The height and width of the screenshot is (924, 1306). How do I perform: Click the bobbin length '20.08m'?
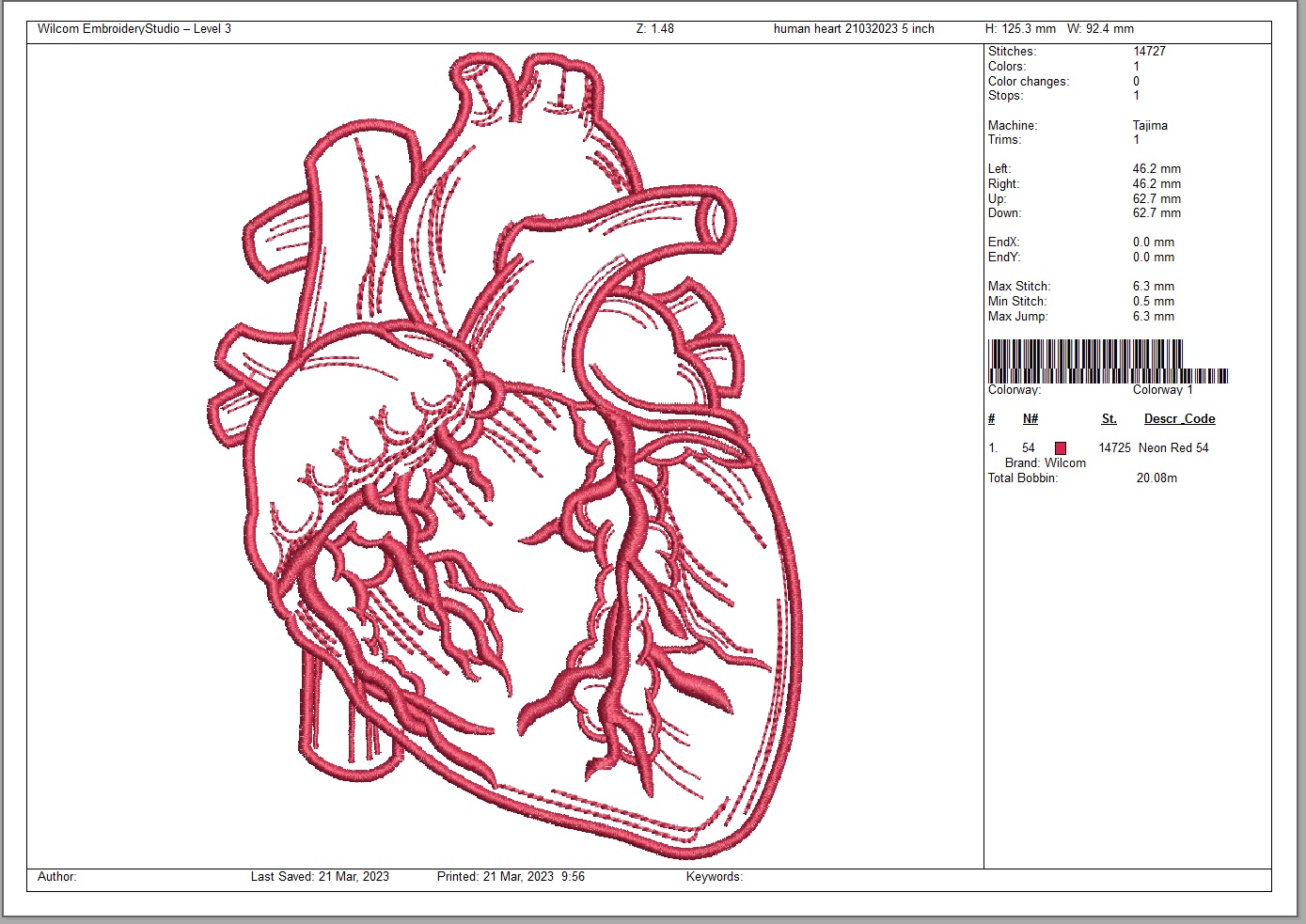coord(1157,478)
